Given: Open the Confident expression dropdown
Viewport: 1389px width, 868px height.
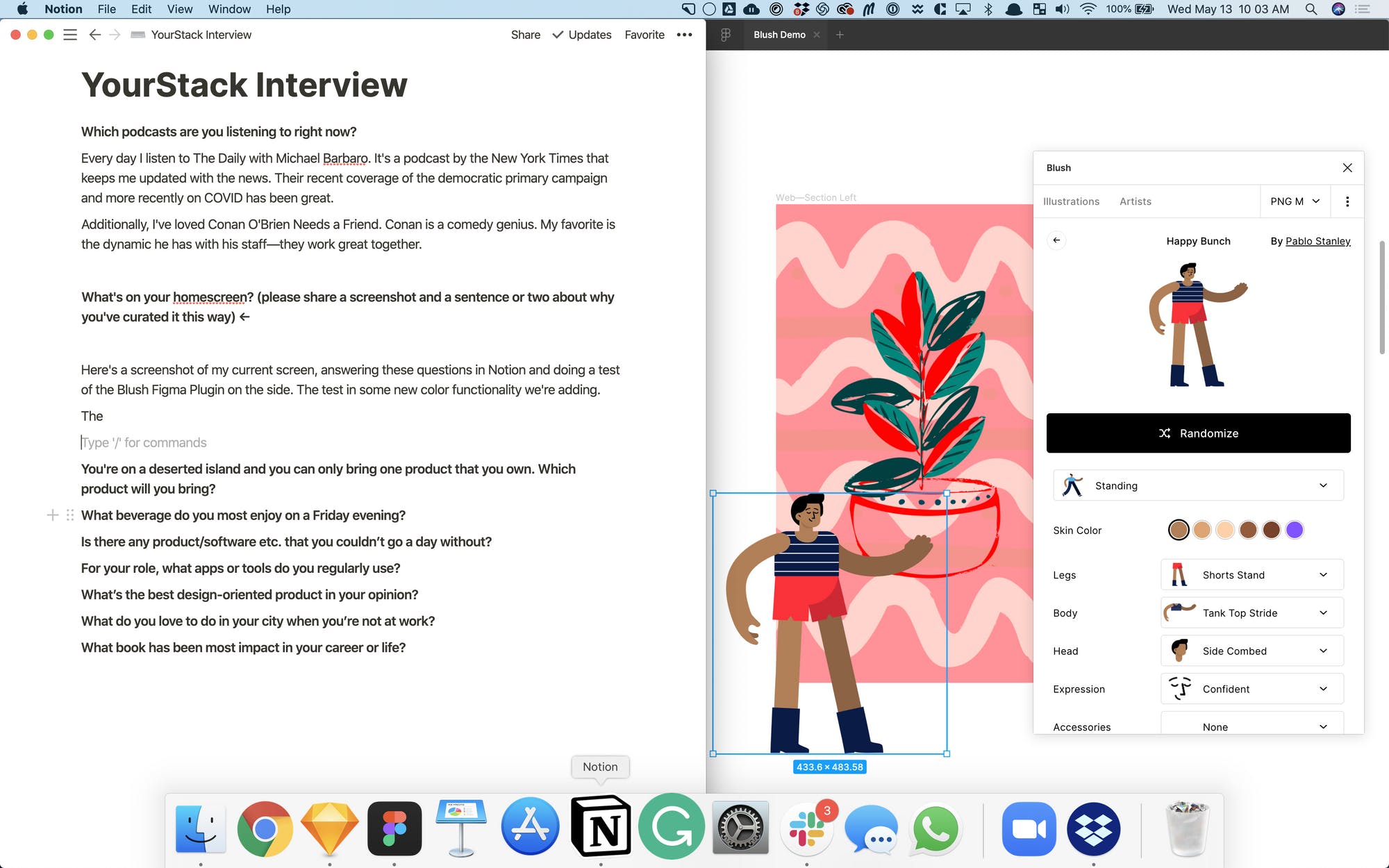Looking at the screenshot, I should coord(1251,689).
